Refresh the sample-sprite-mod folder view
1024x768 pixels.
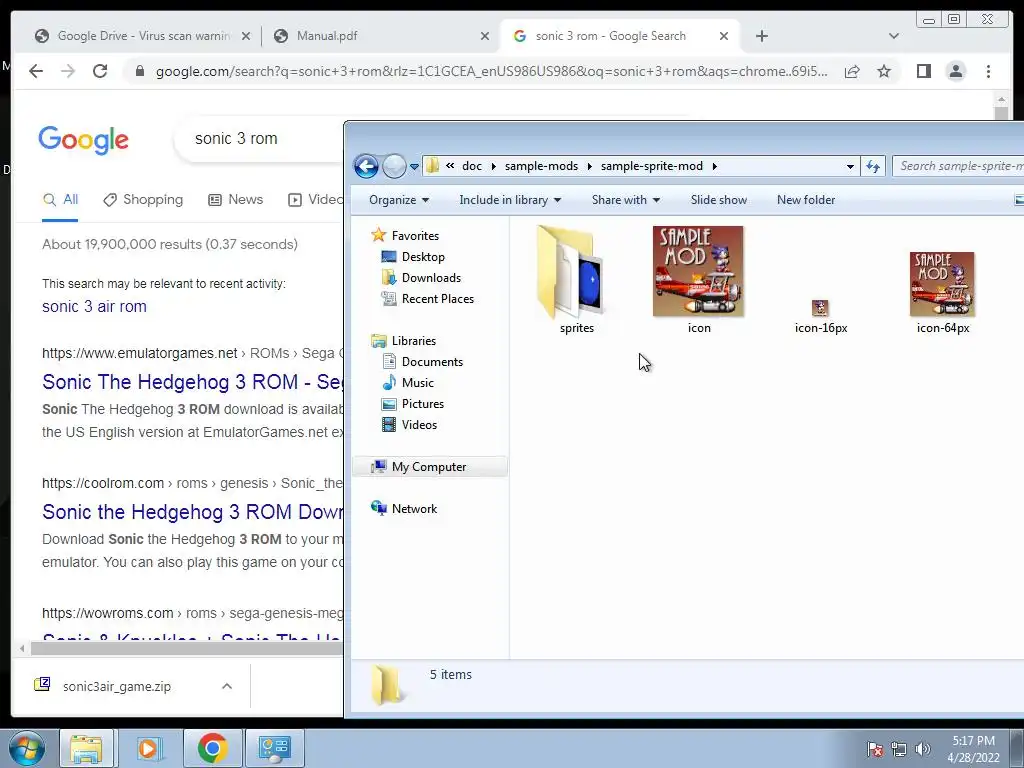[873, 167]
